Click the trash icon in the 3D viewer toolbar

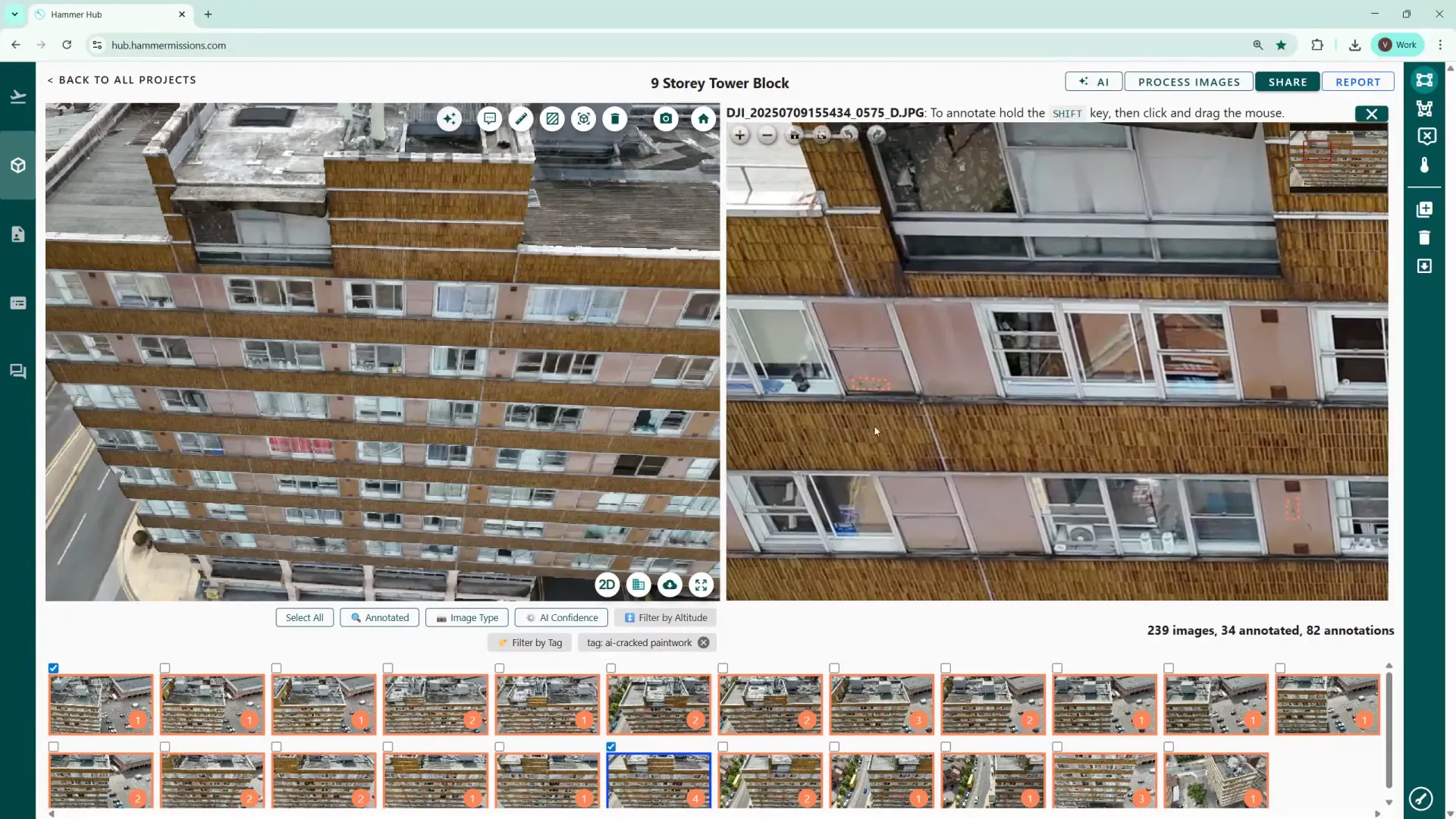pyautogui.click(x=615, y=119)
